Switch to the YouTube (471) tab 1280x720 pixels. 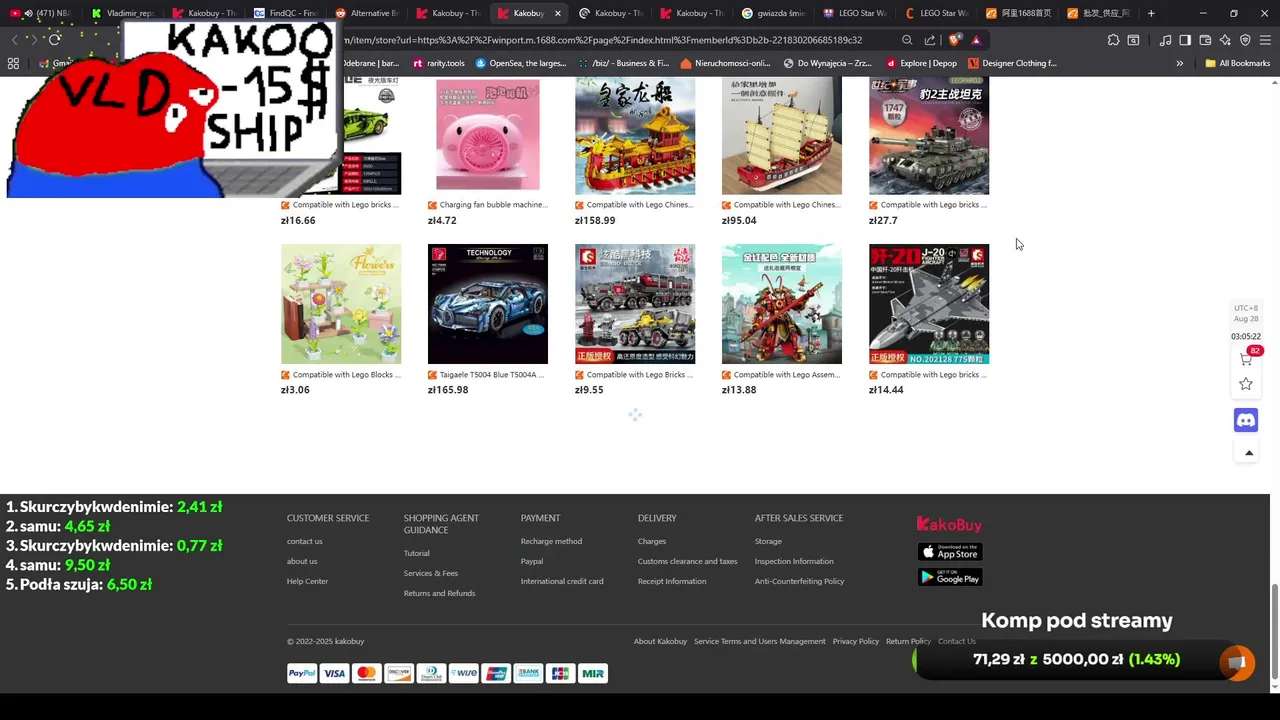pos(42,13)
